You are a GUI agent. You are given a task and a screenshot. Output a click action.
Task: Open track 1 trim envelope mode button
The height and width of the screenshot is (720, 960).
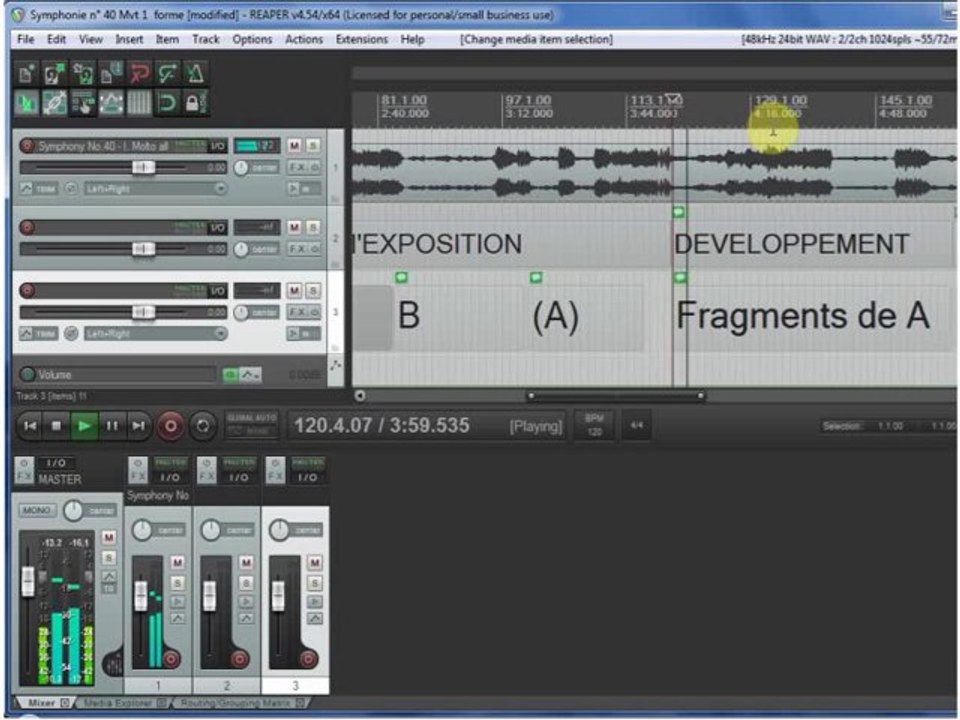38,189
